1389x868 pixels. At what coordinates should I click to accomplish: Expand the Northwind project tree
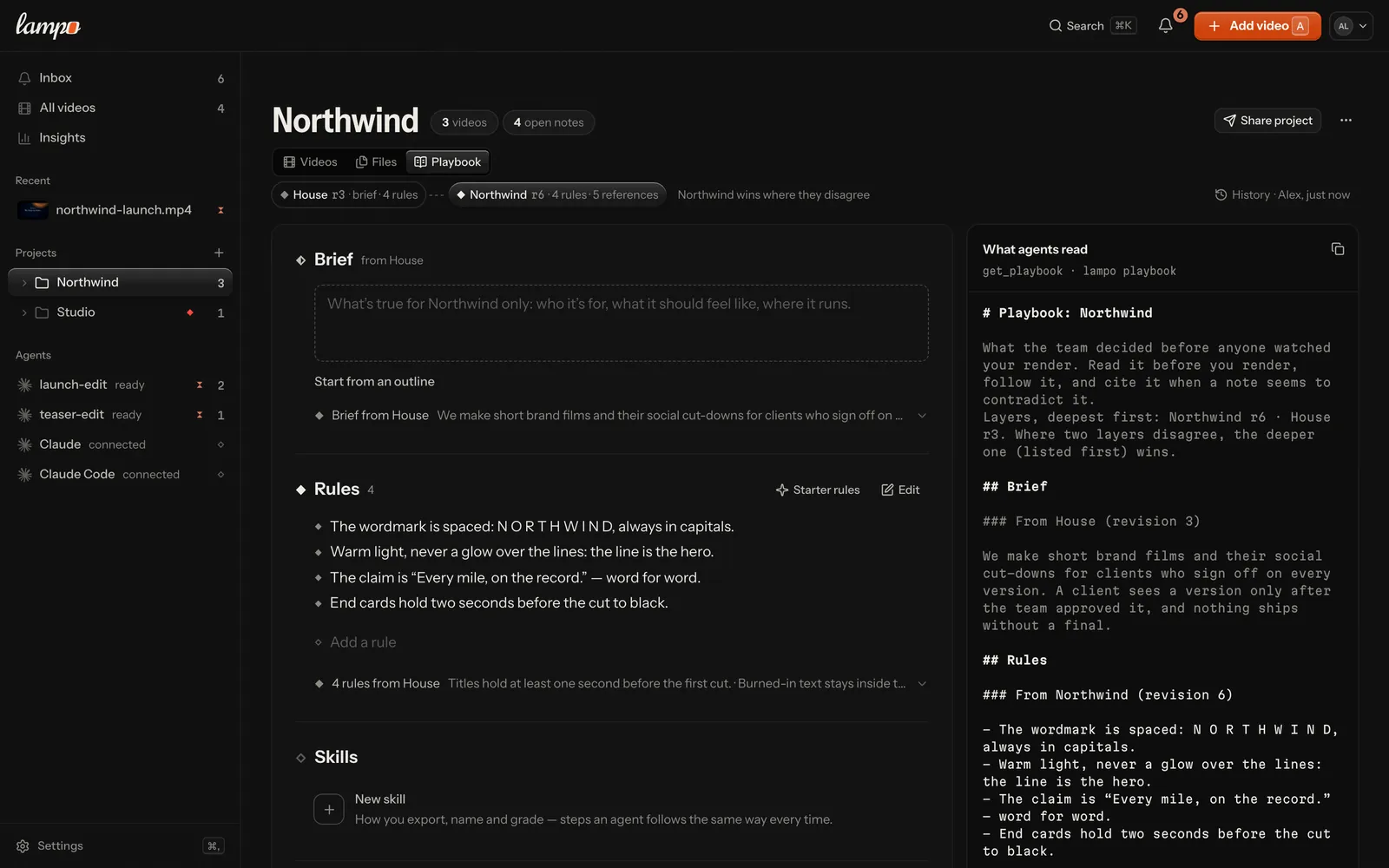pyautogui.click(x=23, y=283)
